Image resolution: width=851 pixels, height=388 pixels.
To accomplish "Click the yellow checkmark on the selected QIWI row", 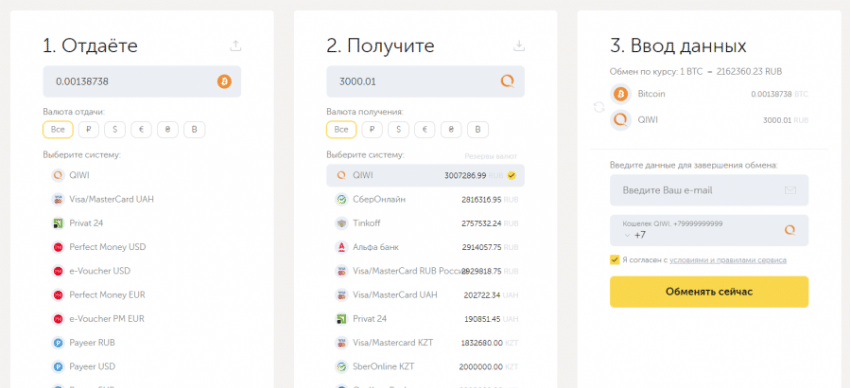I will (511, 175).
